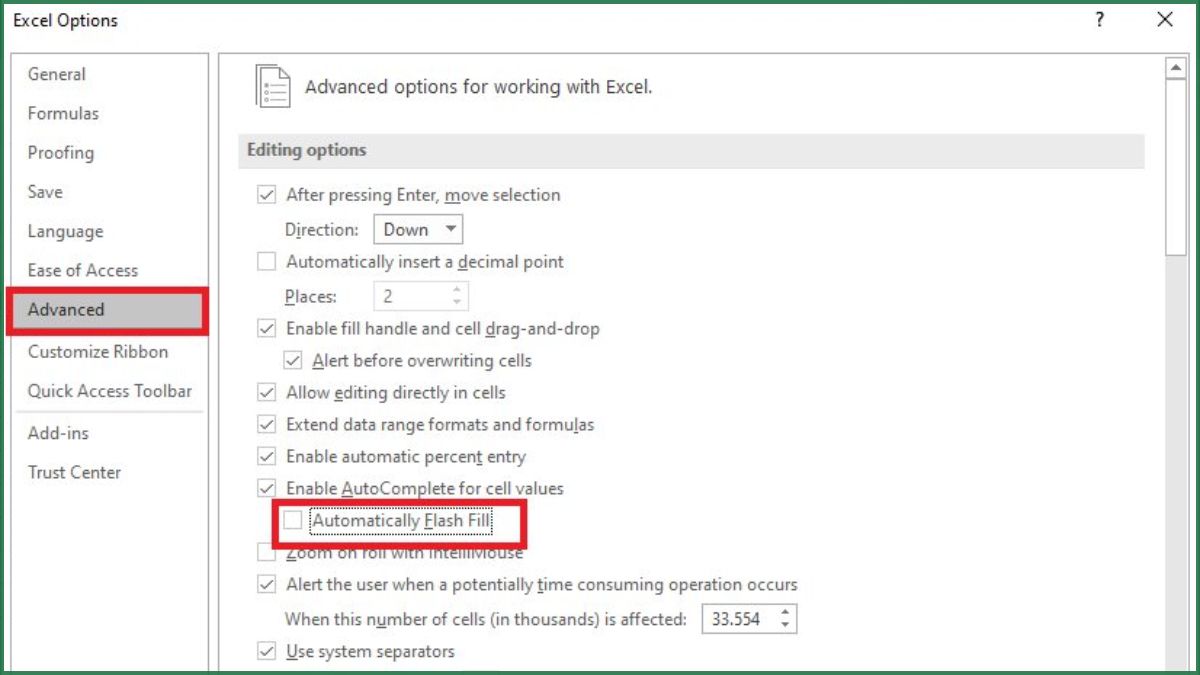The height and width of the screenshot is (675, 1200).
Task: Increase Places with the up stepper arrow
Action: click(x=457, y=290)
